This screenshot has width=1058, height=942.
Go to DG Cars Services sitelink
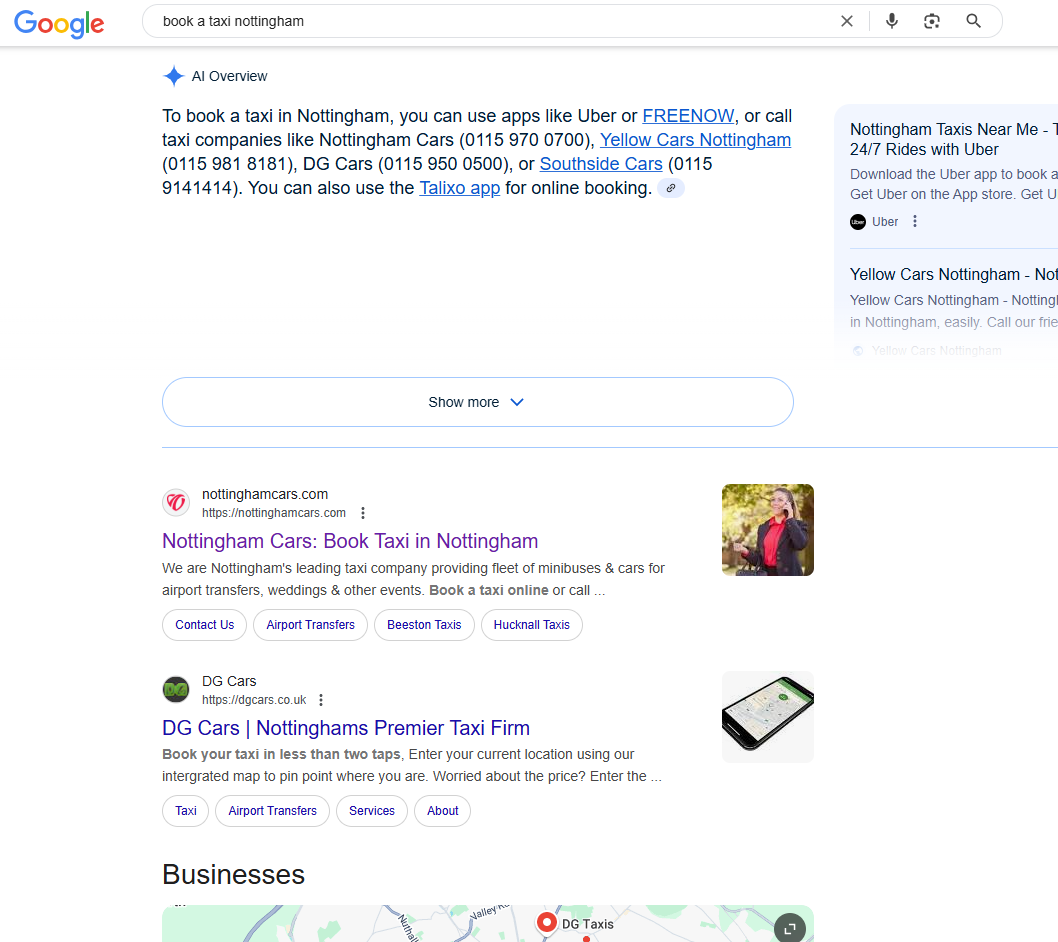[x=372, y=810]
